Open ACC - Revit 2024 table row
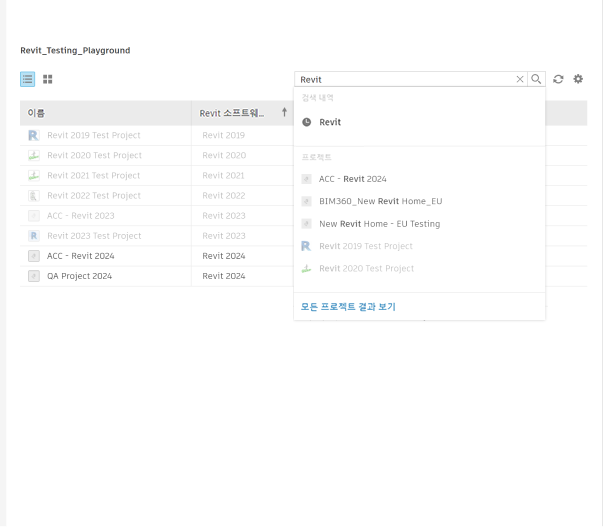The width and height of the screenshot is (603, 527). pos(157,256)
